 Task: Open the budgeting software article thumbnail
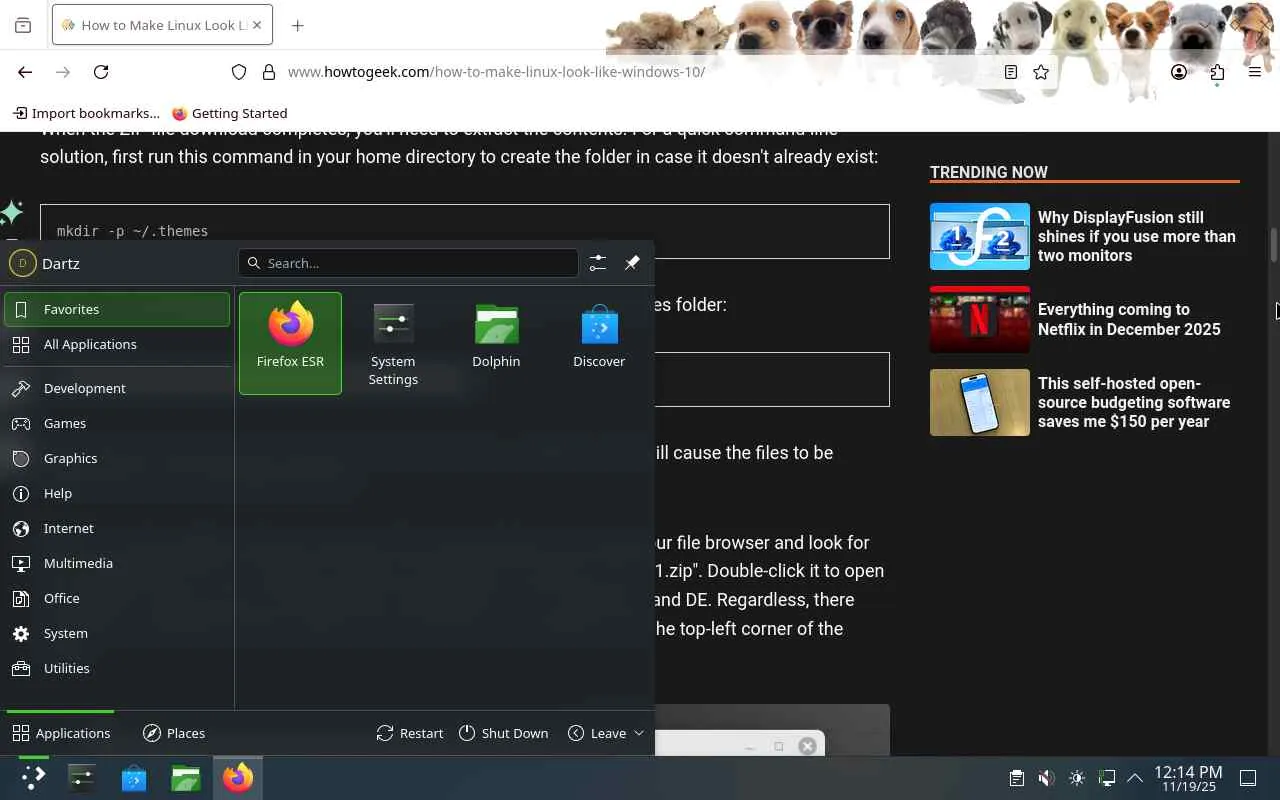tap(980, 402)
